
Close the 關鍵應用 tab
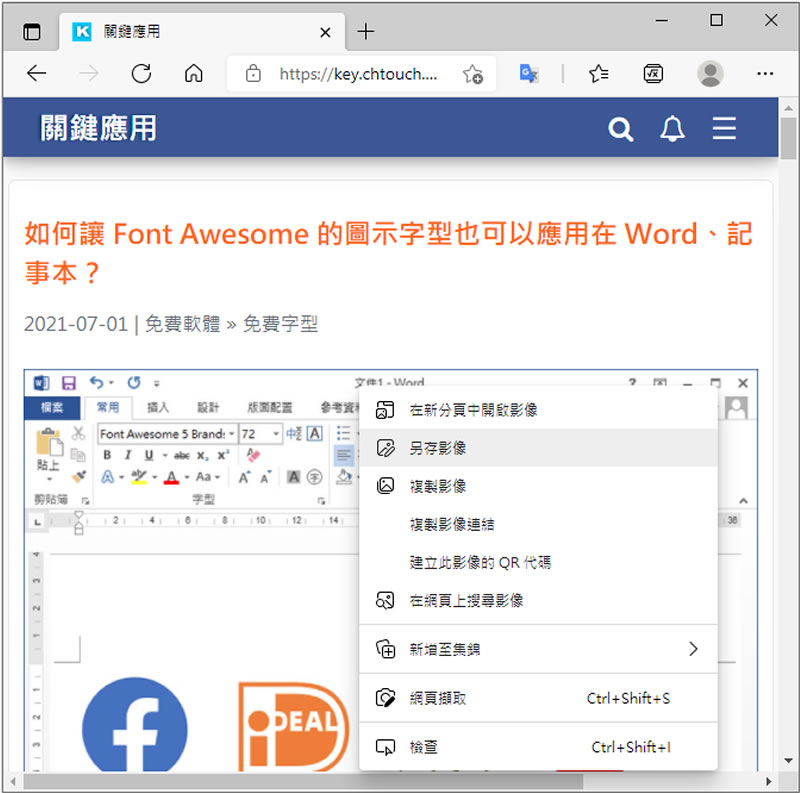(325, 33)
